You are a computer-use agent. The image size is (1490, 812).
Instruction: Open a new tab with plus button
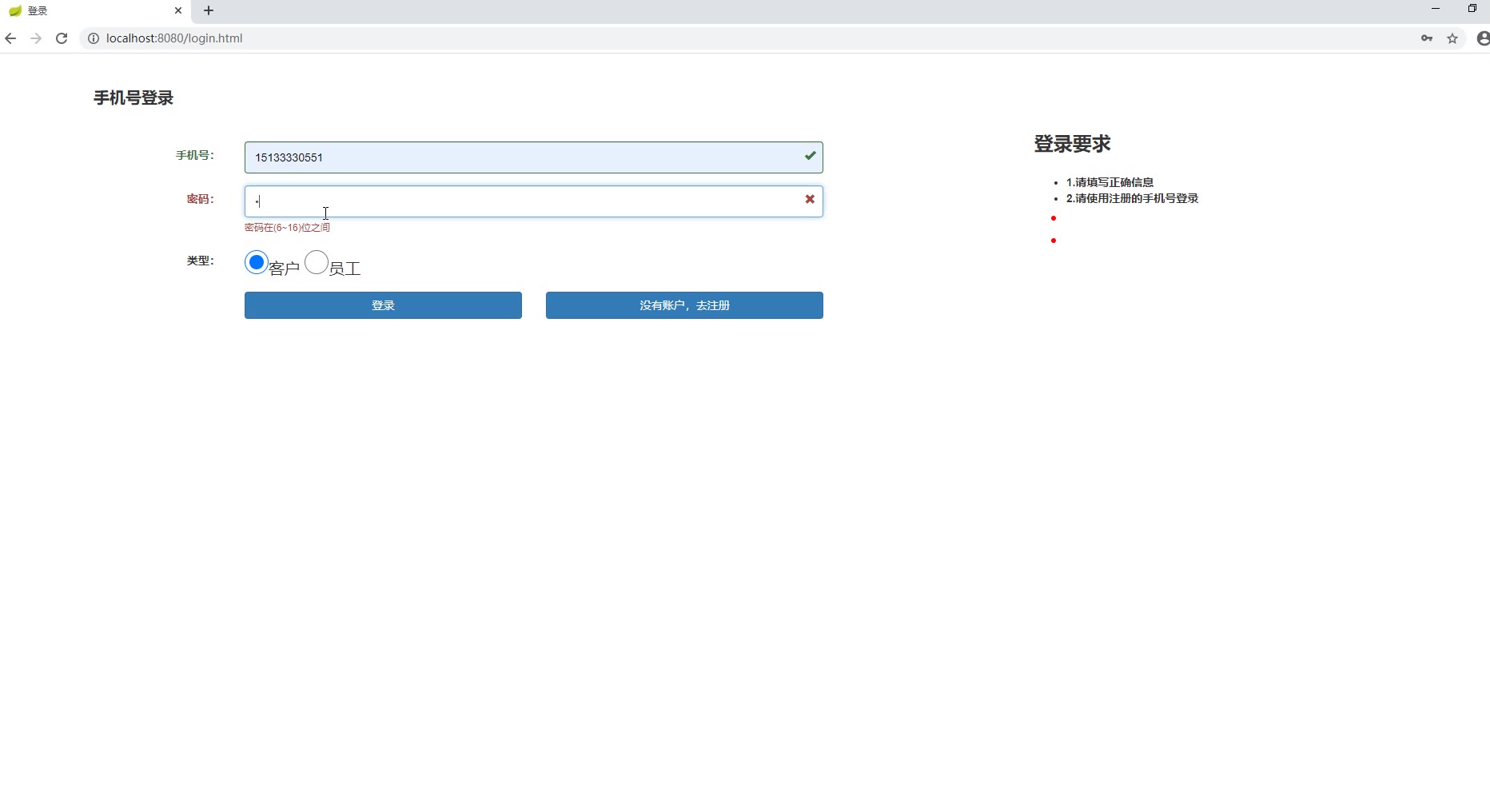point(209,10)
